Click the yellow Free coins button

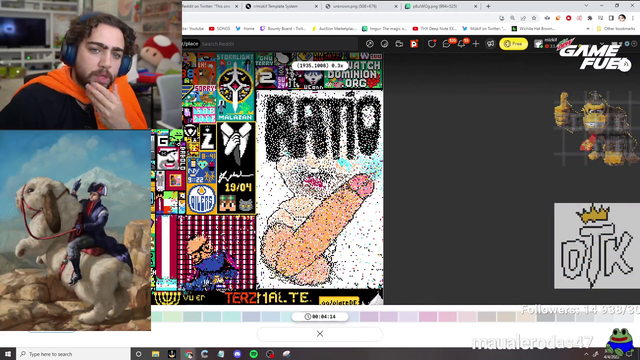(x=513, y=44)
